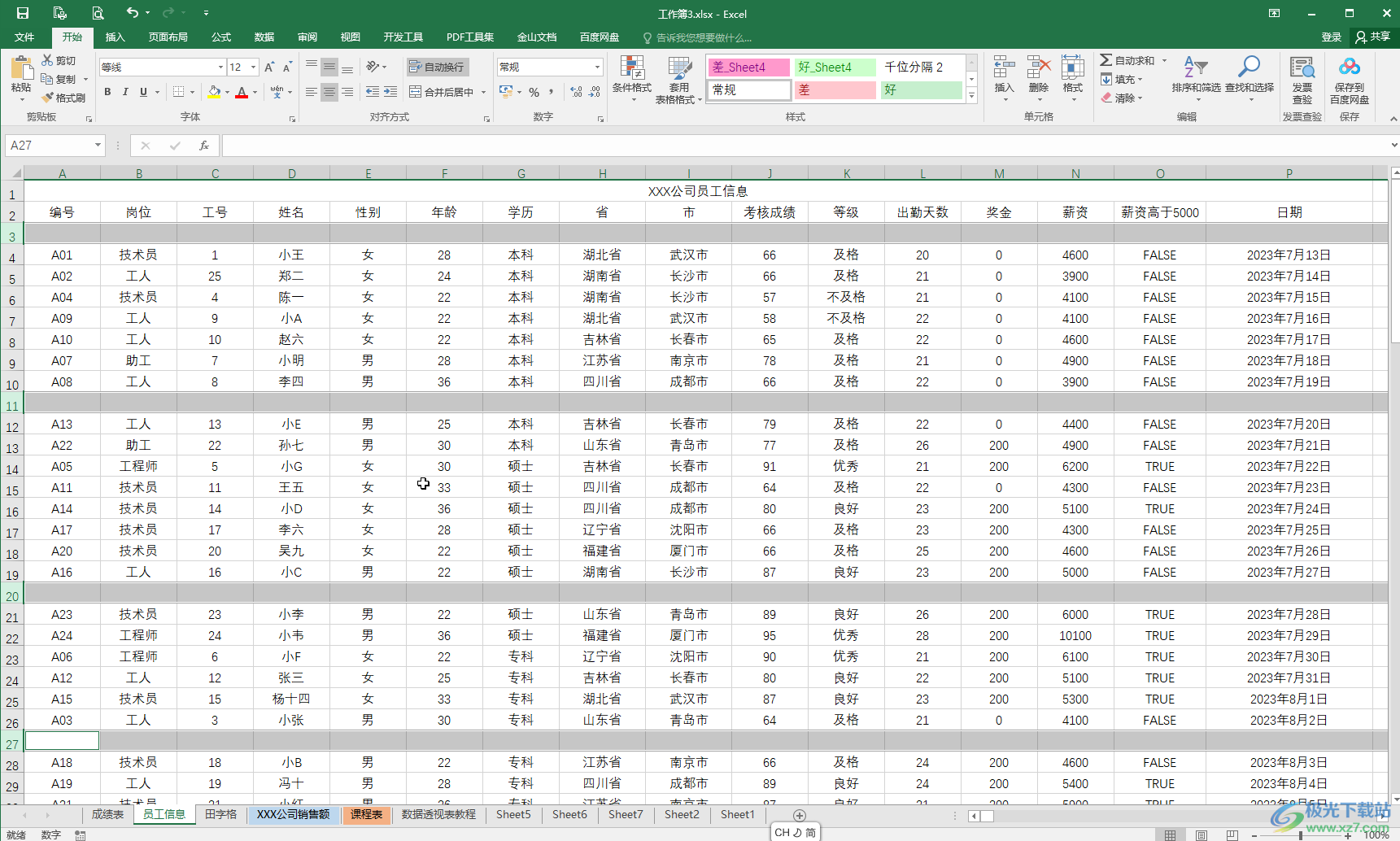Click the Save icon in the title bar
Screen dimensions: 1400x841
coord(22,13)
